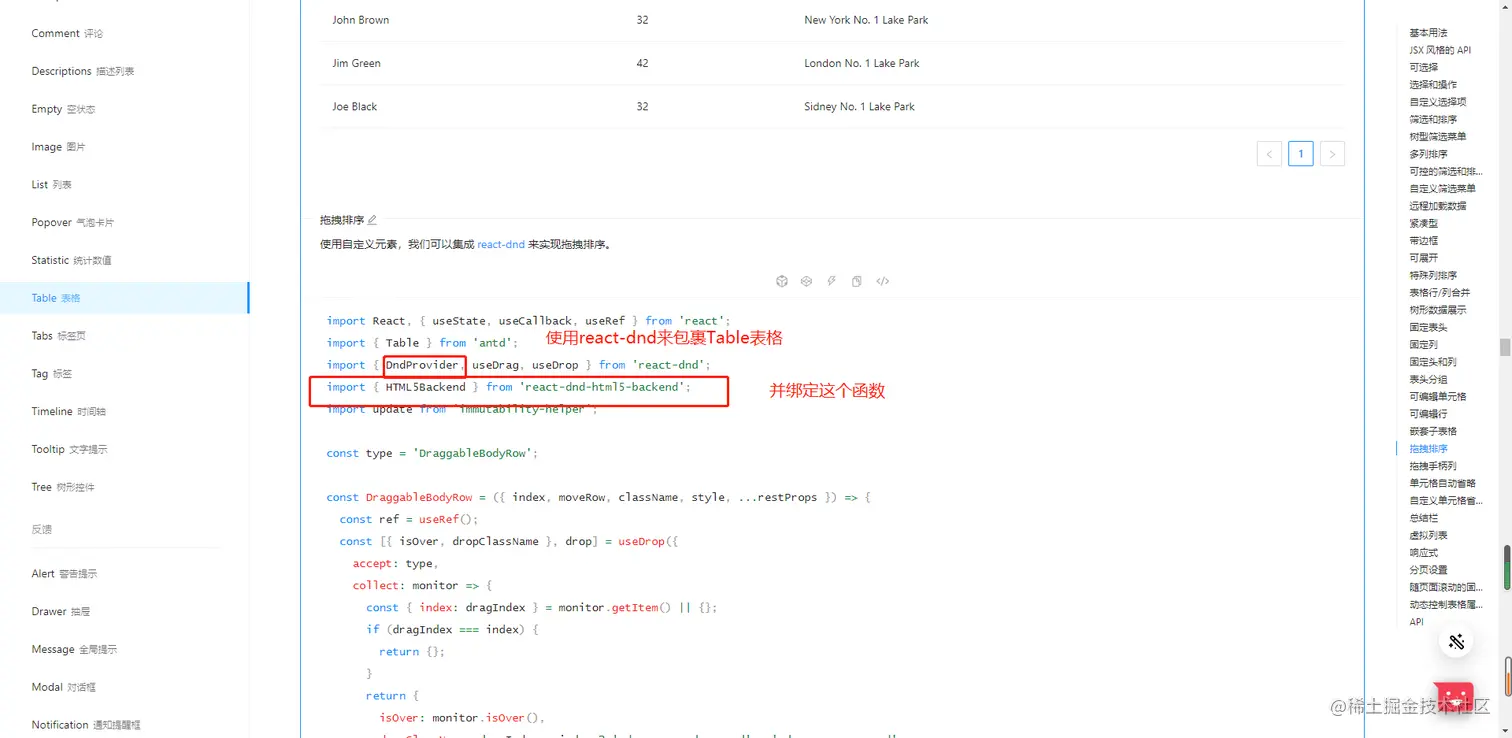Toggle code visibility with the </> icon
This screenshot has width=1512, height=738.
click(882, 281)
